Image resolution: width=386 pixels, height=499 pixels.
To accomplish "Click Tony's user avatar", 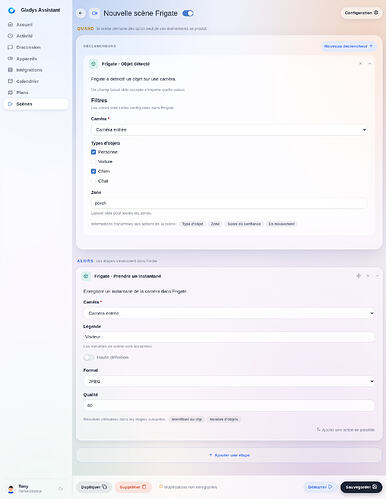I will click(11, 489).
